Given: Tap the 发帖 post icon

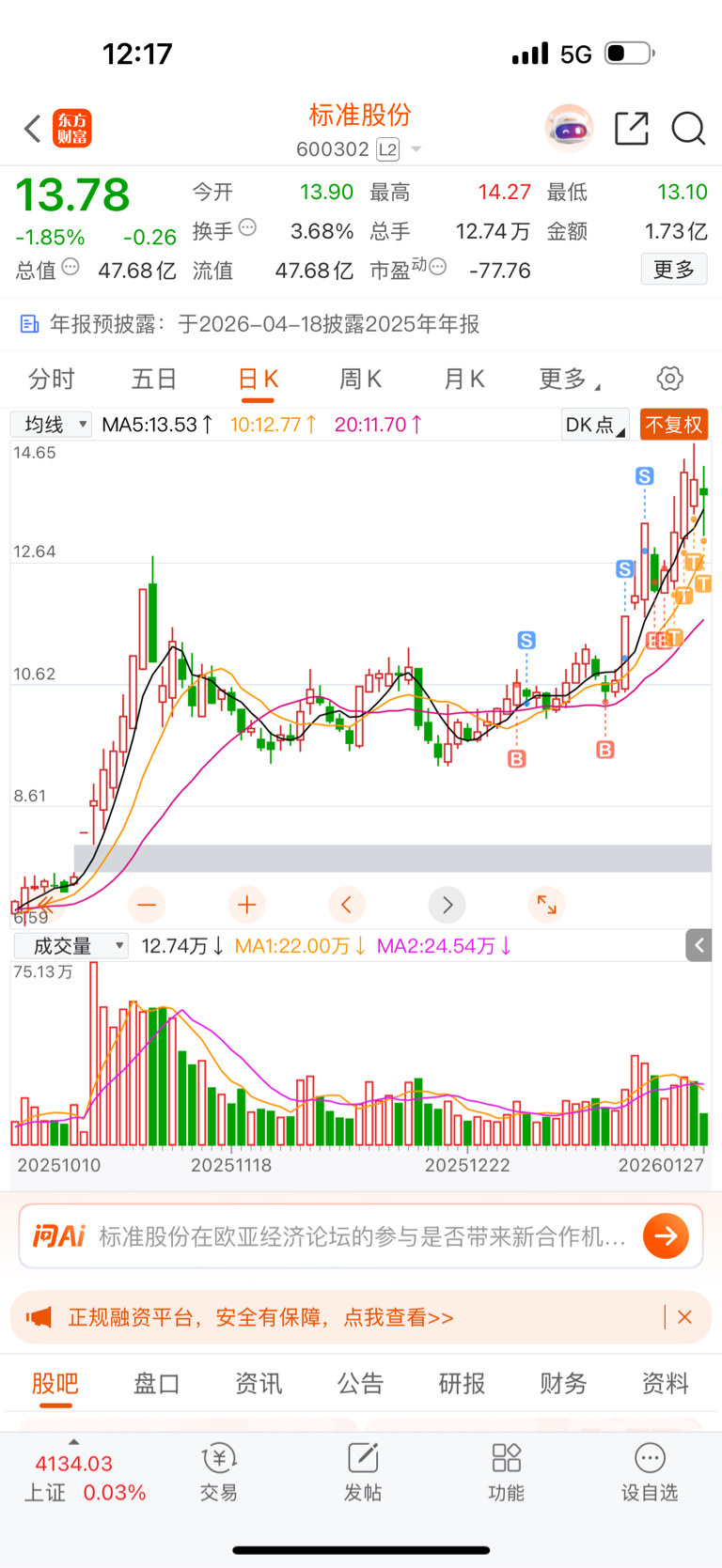Looking at the screenshot, I should (x=363, y=1459).
